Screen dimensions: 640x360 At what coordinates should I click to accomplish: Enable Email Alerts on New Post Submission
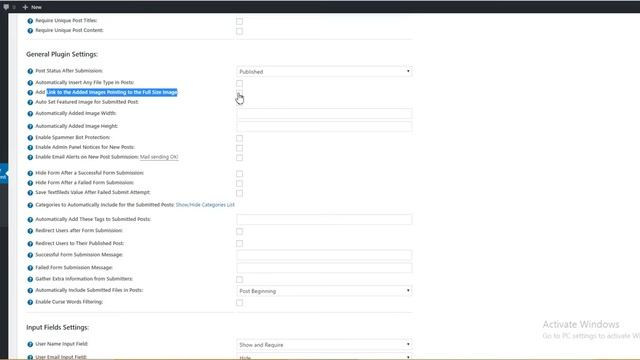click(x=240, y=158)
